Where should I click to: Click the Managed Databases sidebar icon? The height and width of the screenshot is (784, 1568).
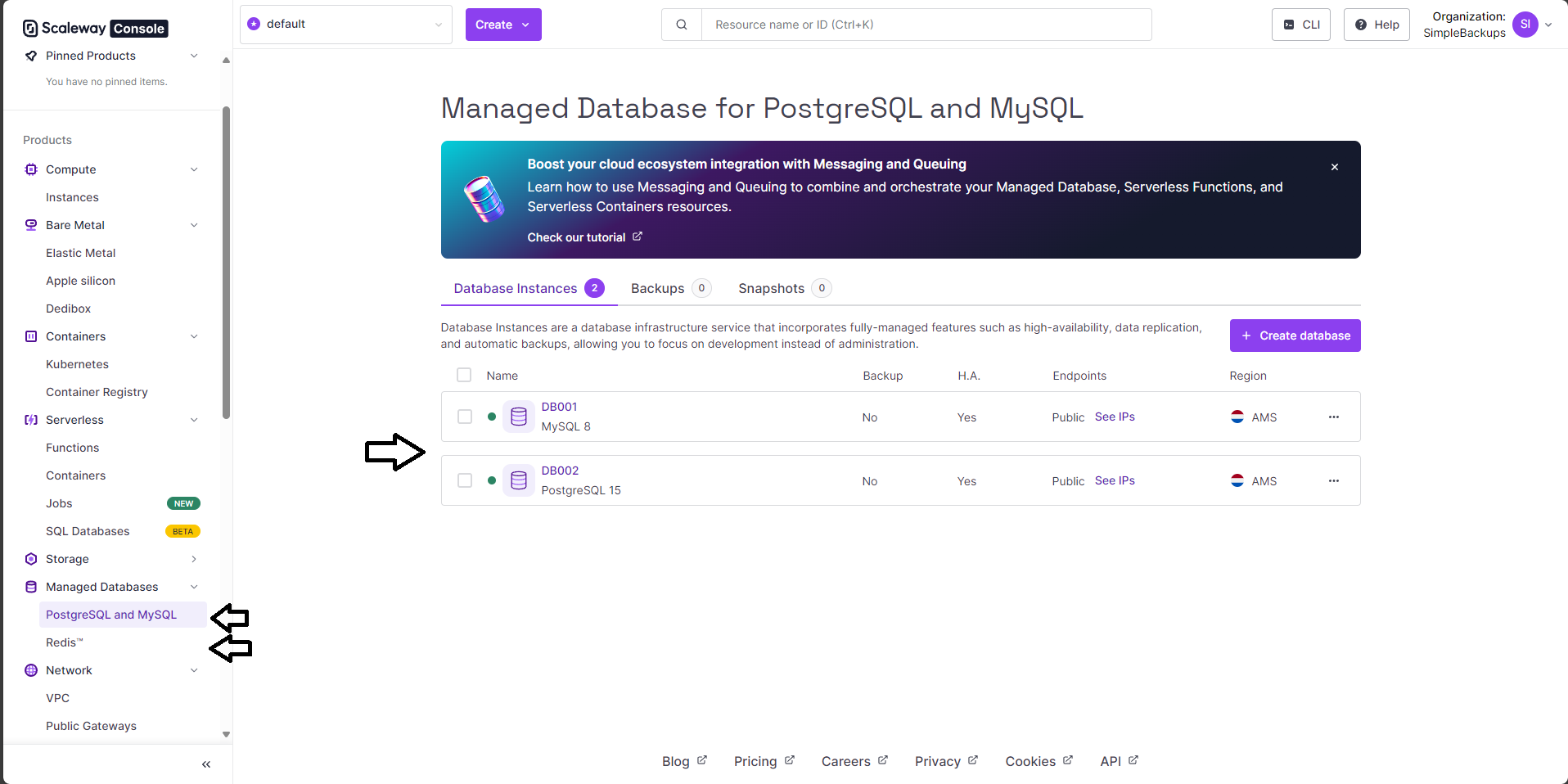tap(30, 587)
